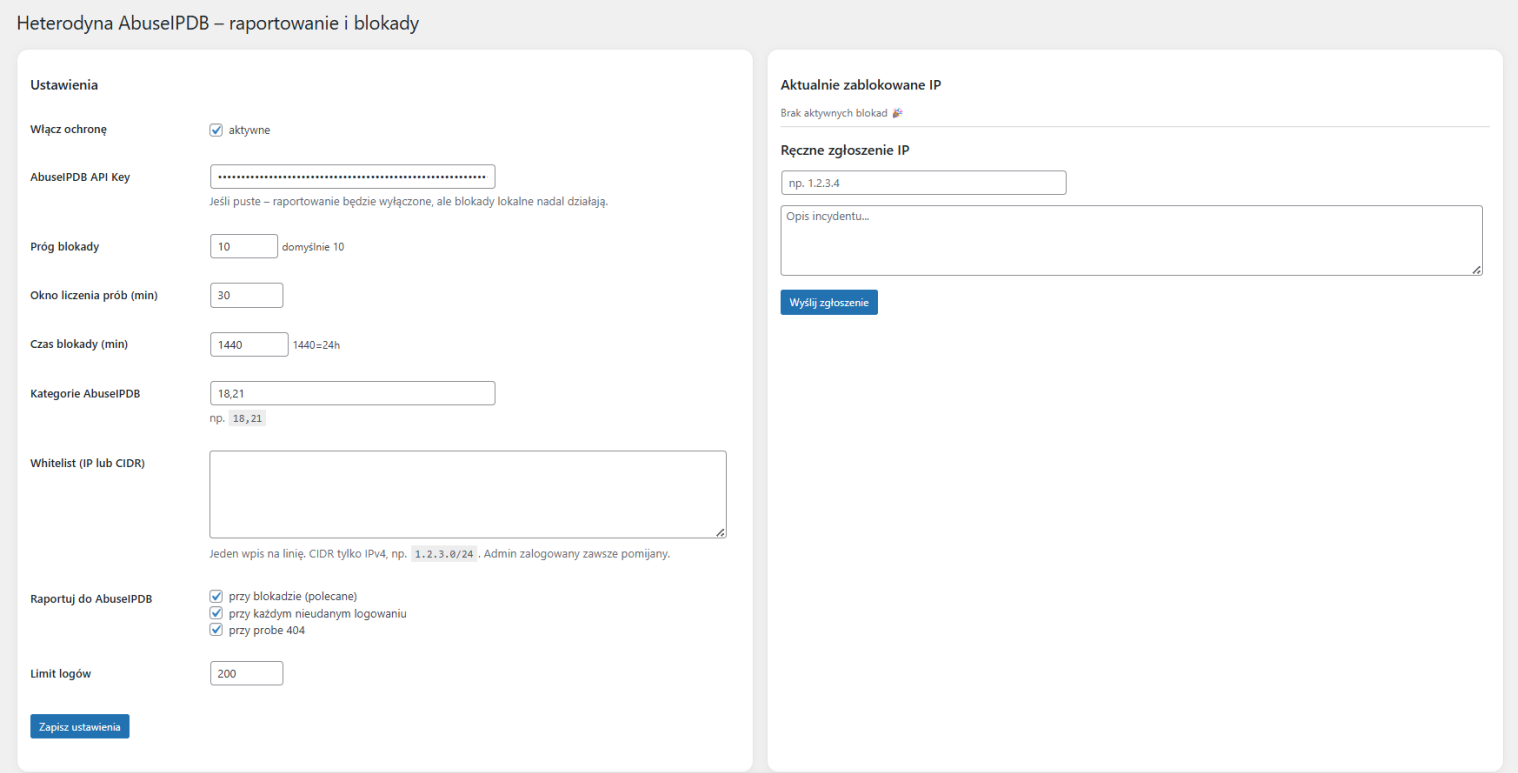This screenshot has width=1518, height=773.
Task: Toggle 'przy każdym nieudanym logowaniu' checkbox
Action: click(x=216, y=613)
